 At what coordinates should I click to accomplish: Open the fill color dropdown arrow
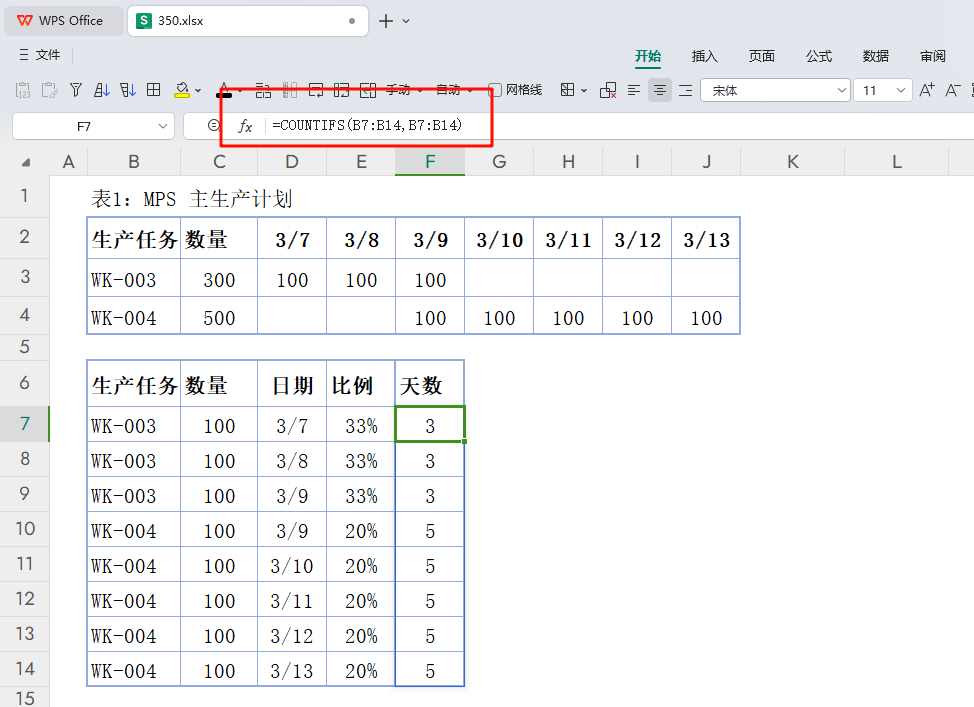(198, 91)
